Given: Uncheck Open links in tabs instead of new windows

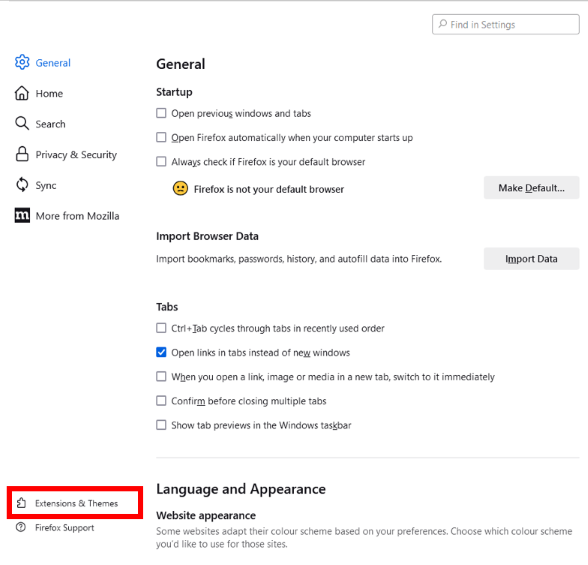Looking at the screenshot, I should click(x=161, y=352).
